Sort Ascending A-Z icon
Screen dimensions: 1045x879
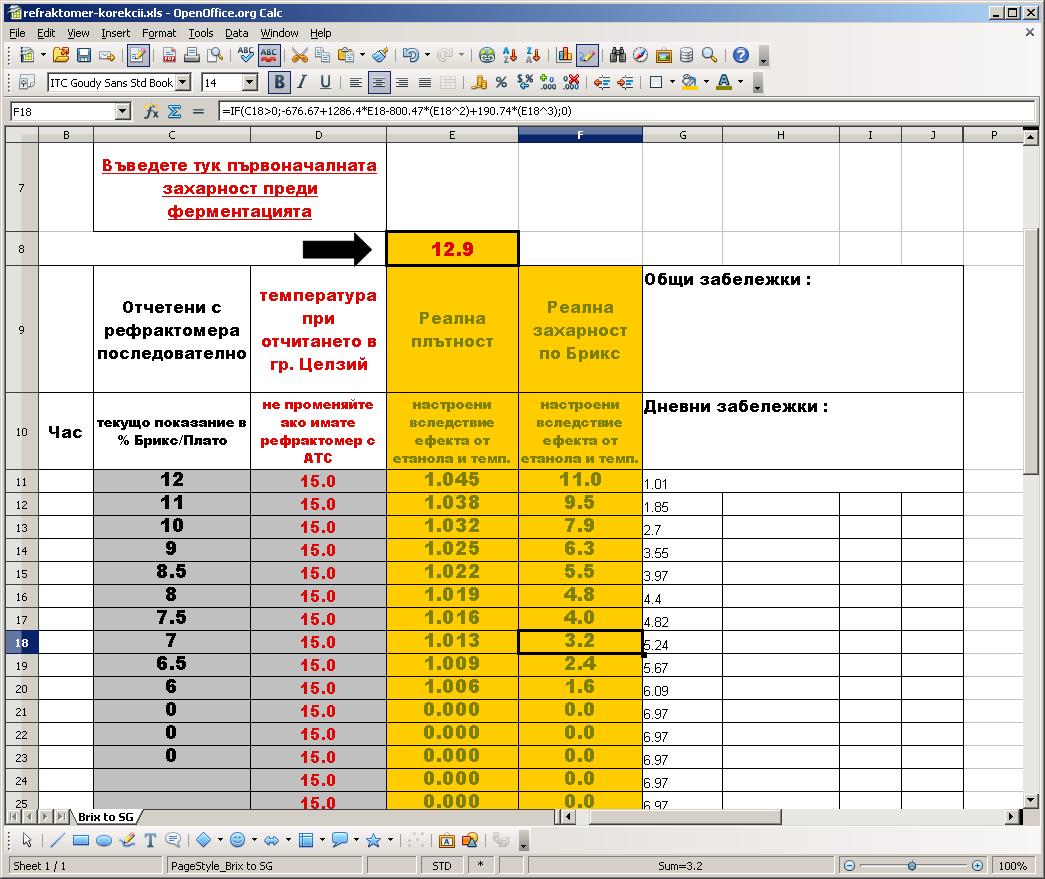[511, 55]
